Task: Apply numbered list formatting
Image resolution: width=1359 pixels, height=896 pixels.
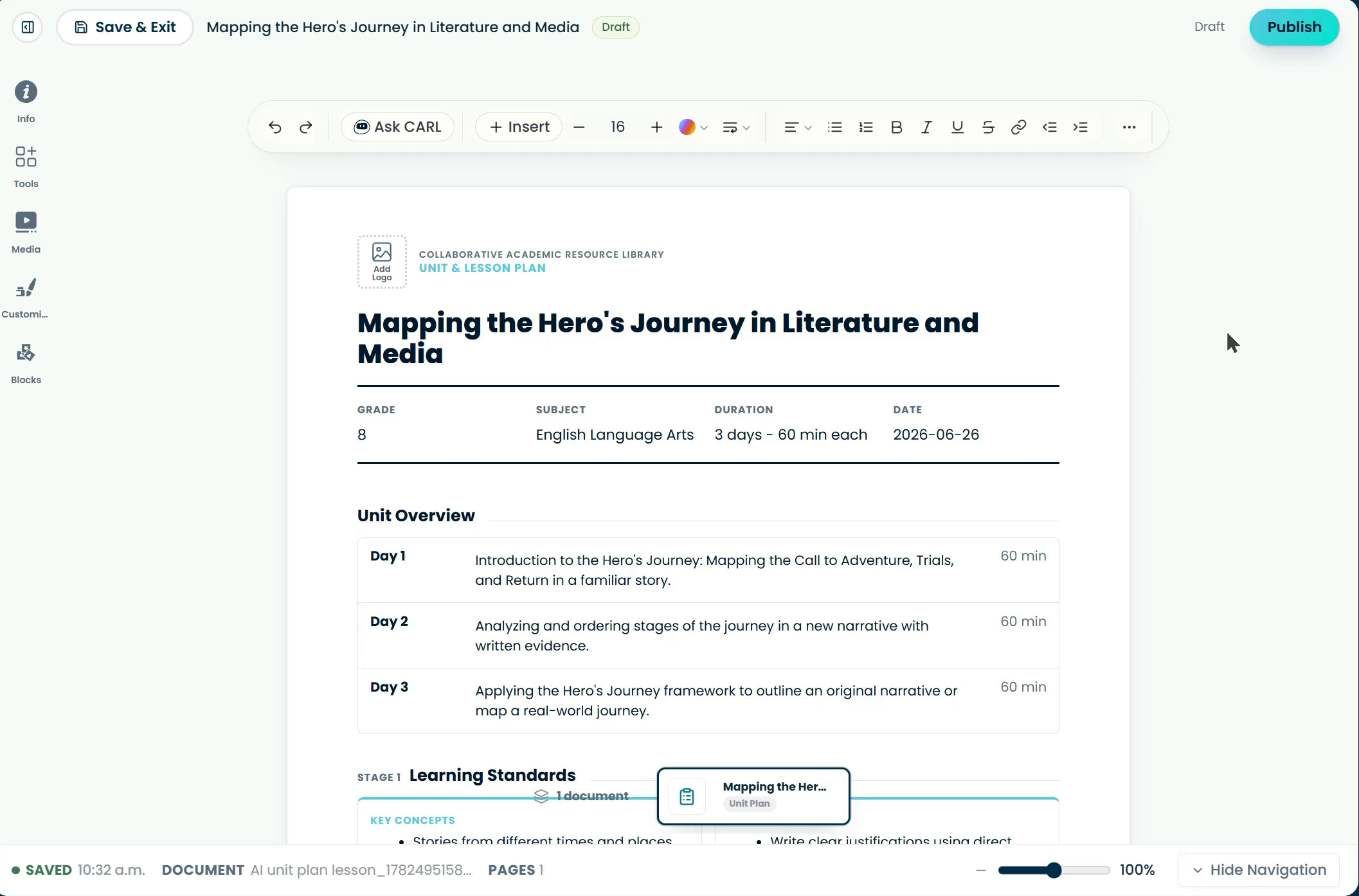Action: coord(866,127)
